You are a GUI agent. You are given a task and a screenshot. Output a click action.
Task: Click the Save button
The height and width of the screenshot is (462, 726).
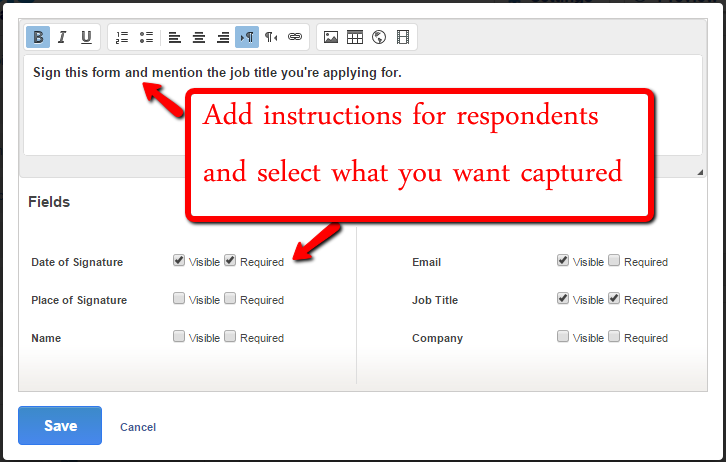(60, 426)
